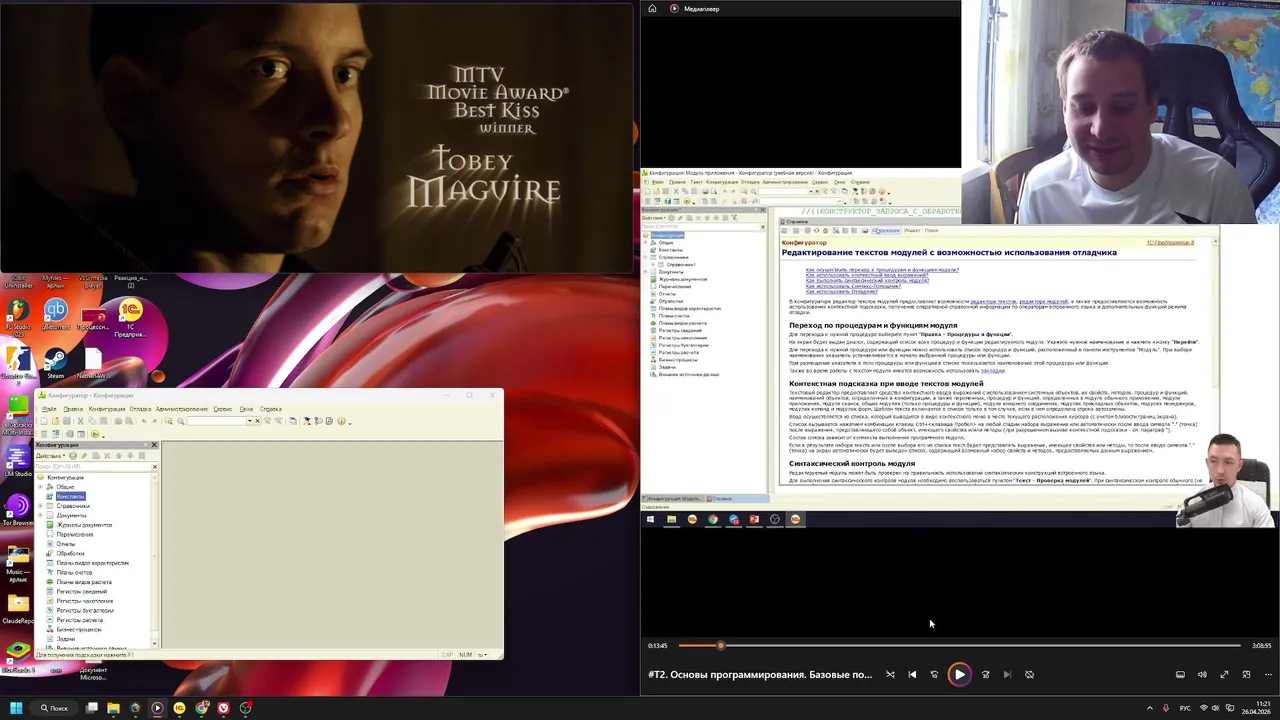Open the 1C icon on the taskbar
Viewport: 1280px width, 720px height.
click(x=180, y=708)
